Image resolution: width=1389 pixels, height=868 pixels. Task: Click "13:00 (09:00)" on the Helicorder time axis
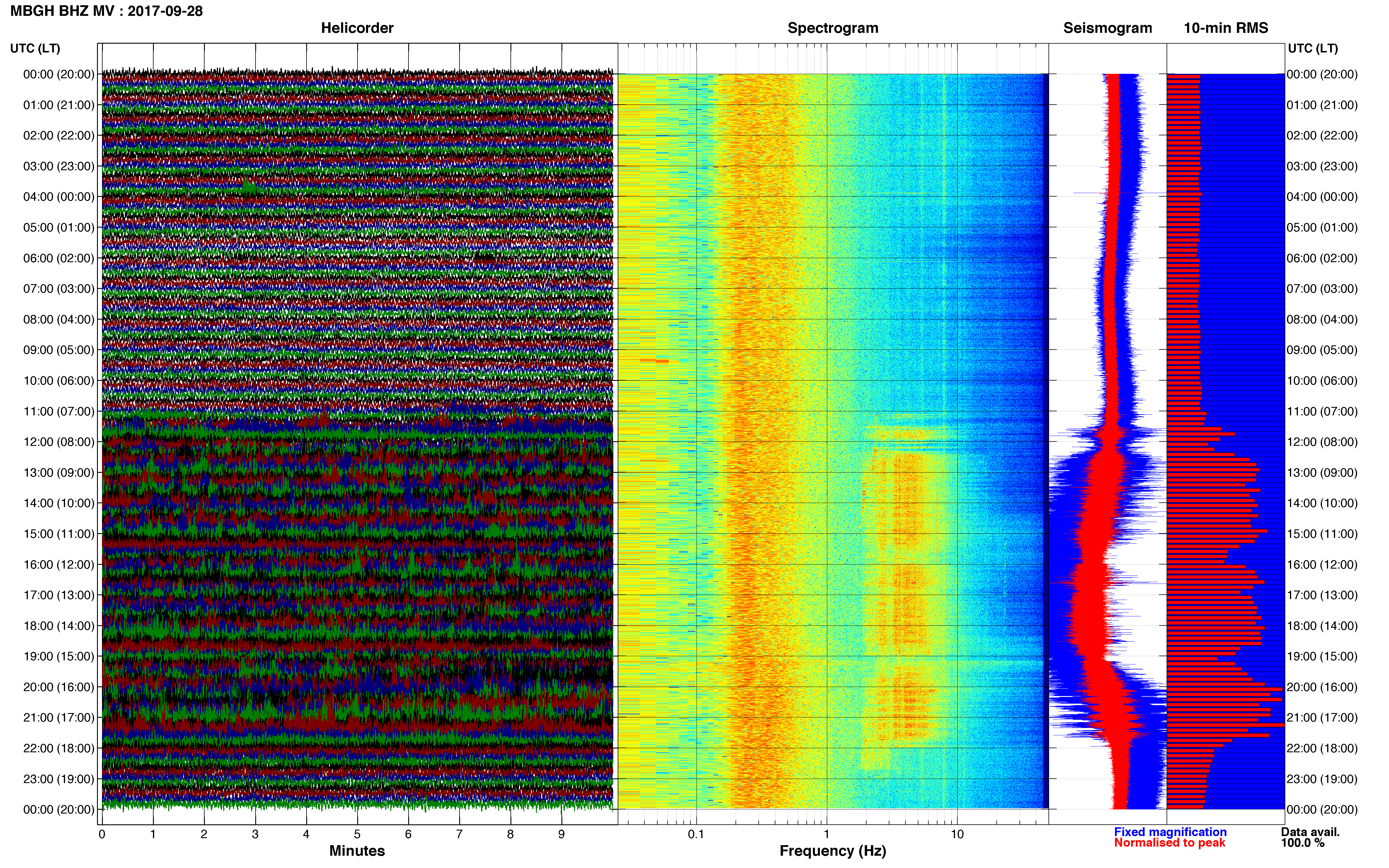(59, 473)
